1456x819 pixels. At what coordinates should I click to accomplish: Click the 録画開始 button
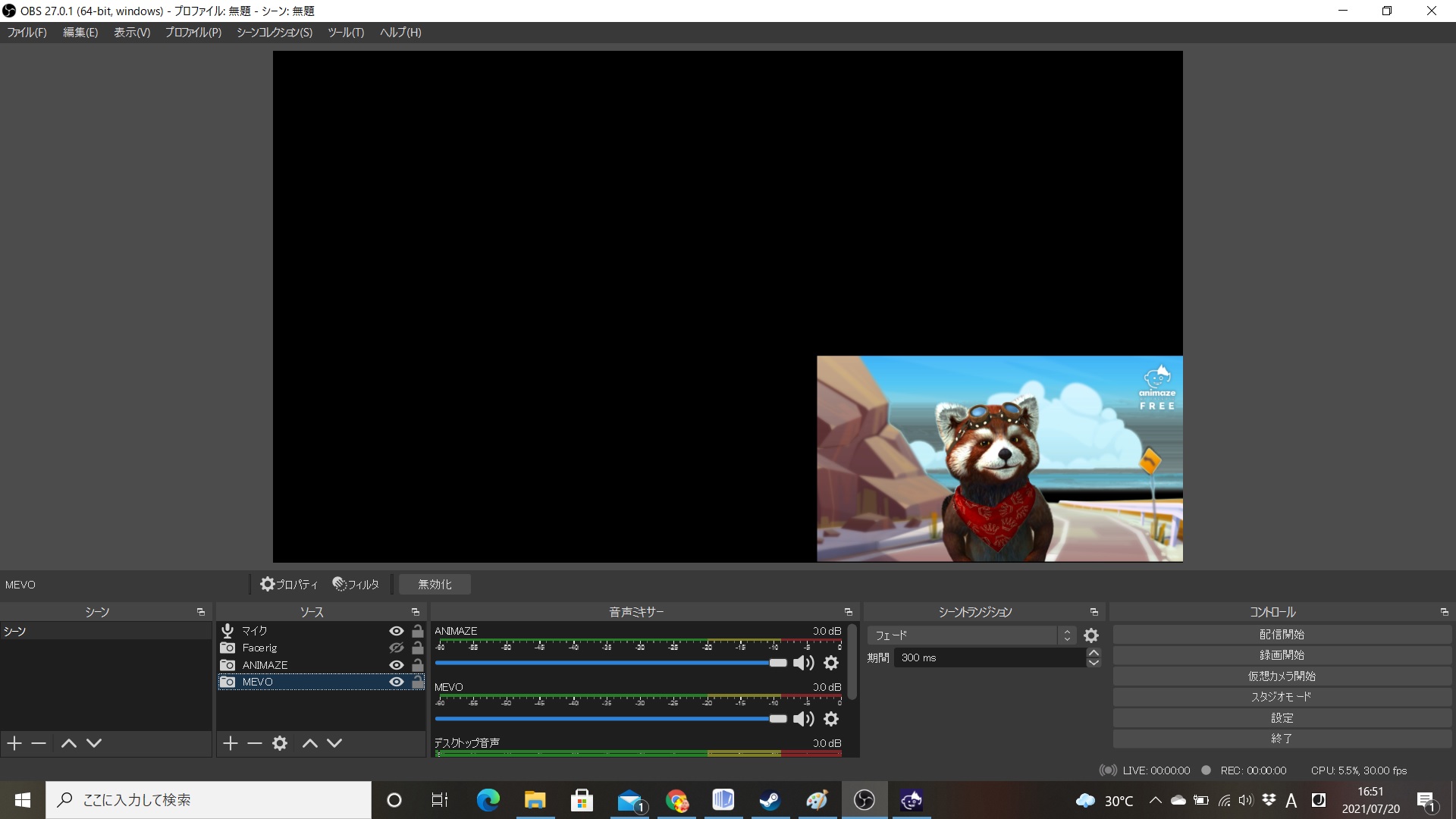pyautogui.click(x=1282, y=655)
